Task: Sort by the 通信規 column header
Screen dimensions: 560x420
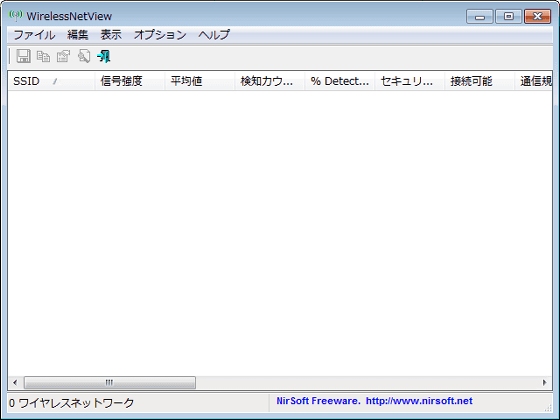Action: 534,81
